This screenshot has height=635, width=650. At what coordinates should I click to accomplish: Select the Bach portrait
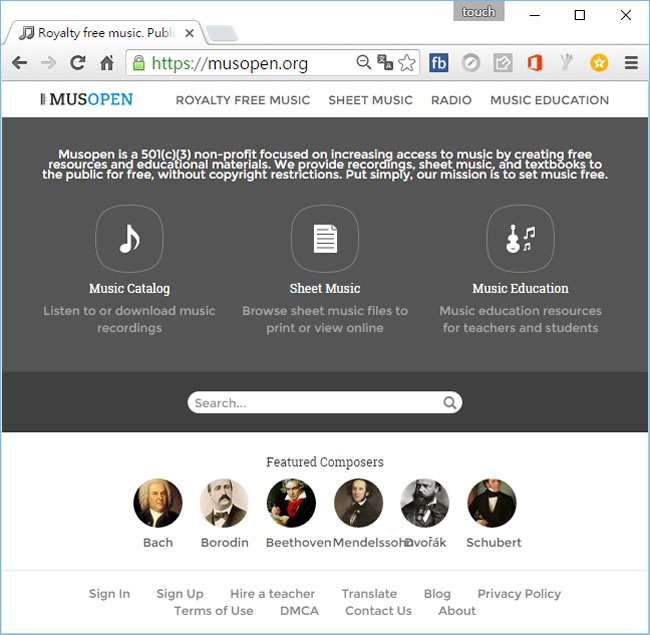coord(158,503)
